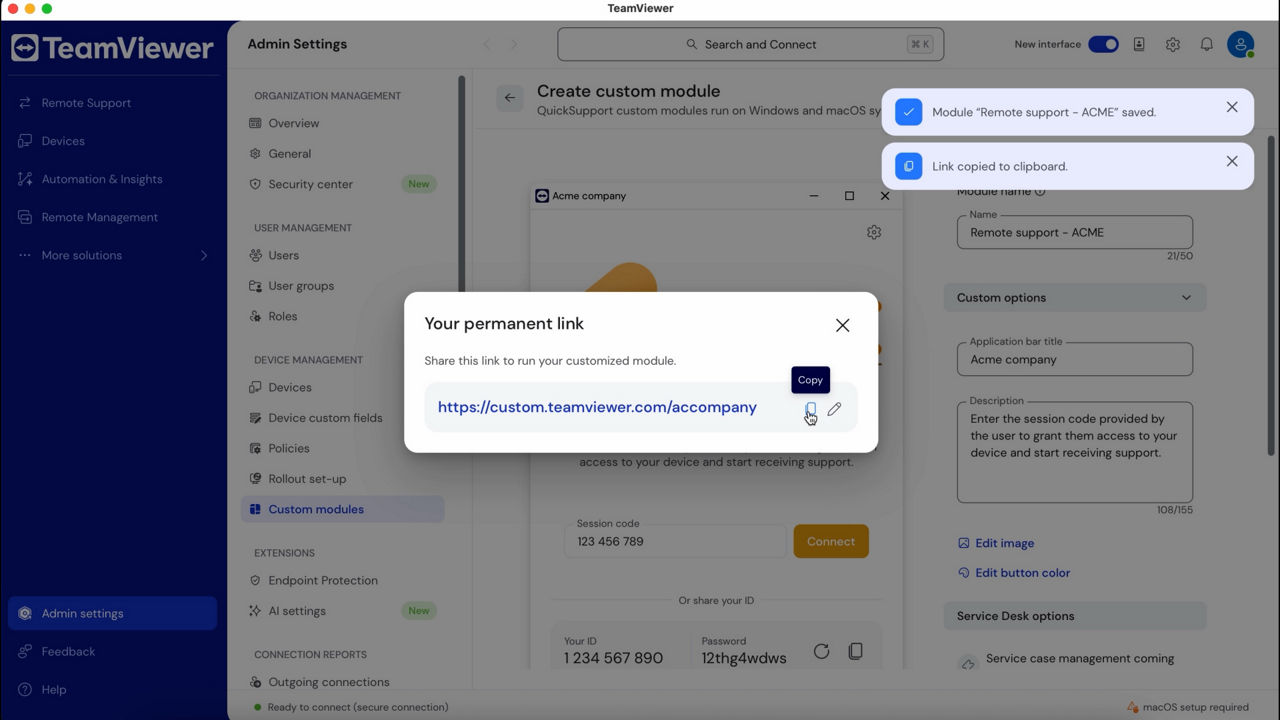
Task: Dismiss the link copied notification
Action: click(x=1232, y=161)
